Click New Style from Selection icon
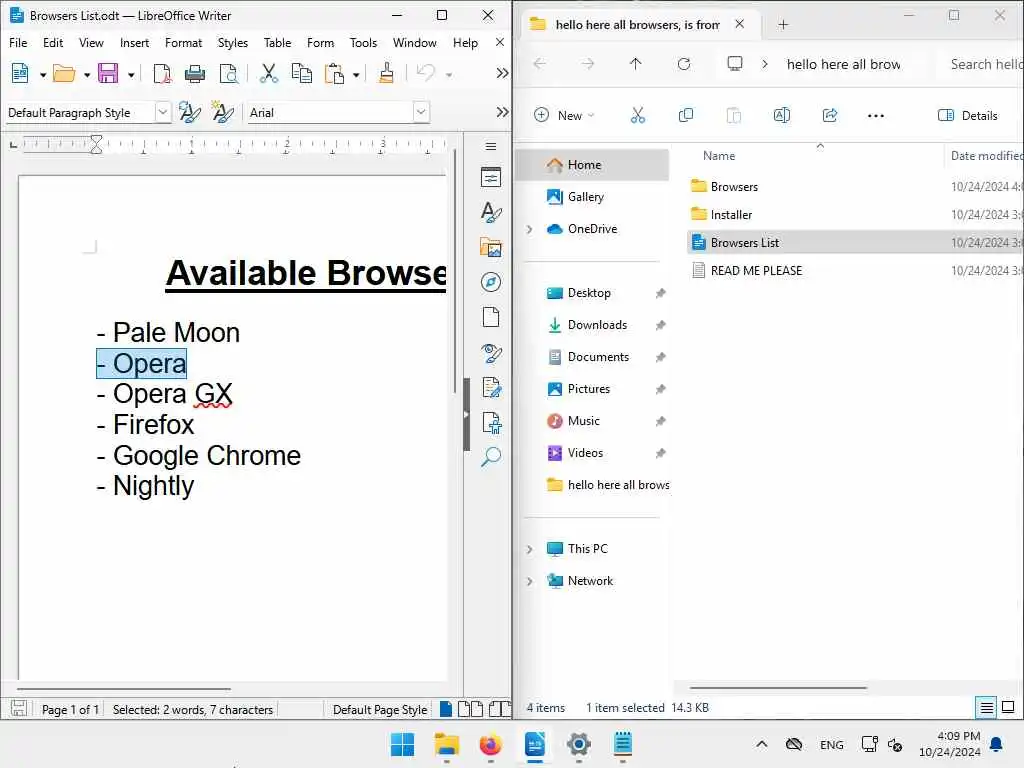This screenshot has width=1024, height=768. [223, 112]
